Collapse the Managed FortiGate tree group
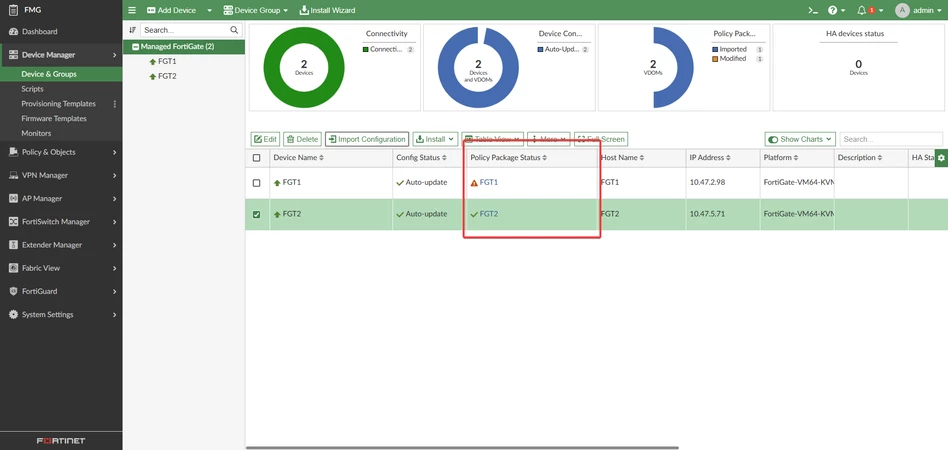This screenshot has width=948, height=450. (x=136, y=47)
